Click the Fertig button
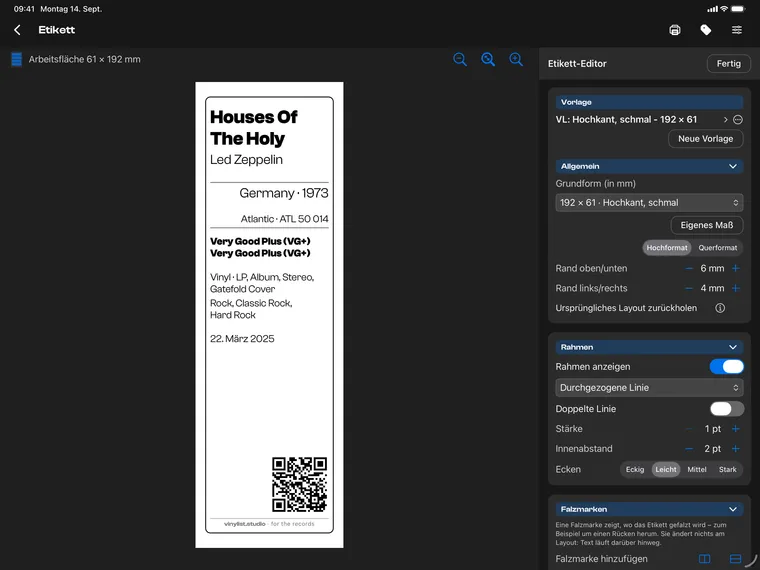This screenshot has height=570, width=760. [x=728, y=63]
